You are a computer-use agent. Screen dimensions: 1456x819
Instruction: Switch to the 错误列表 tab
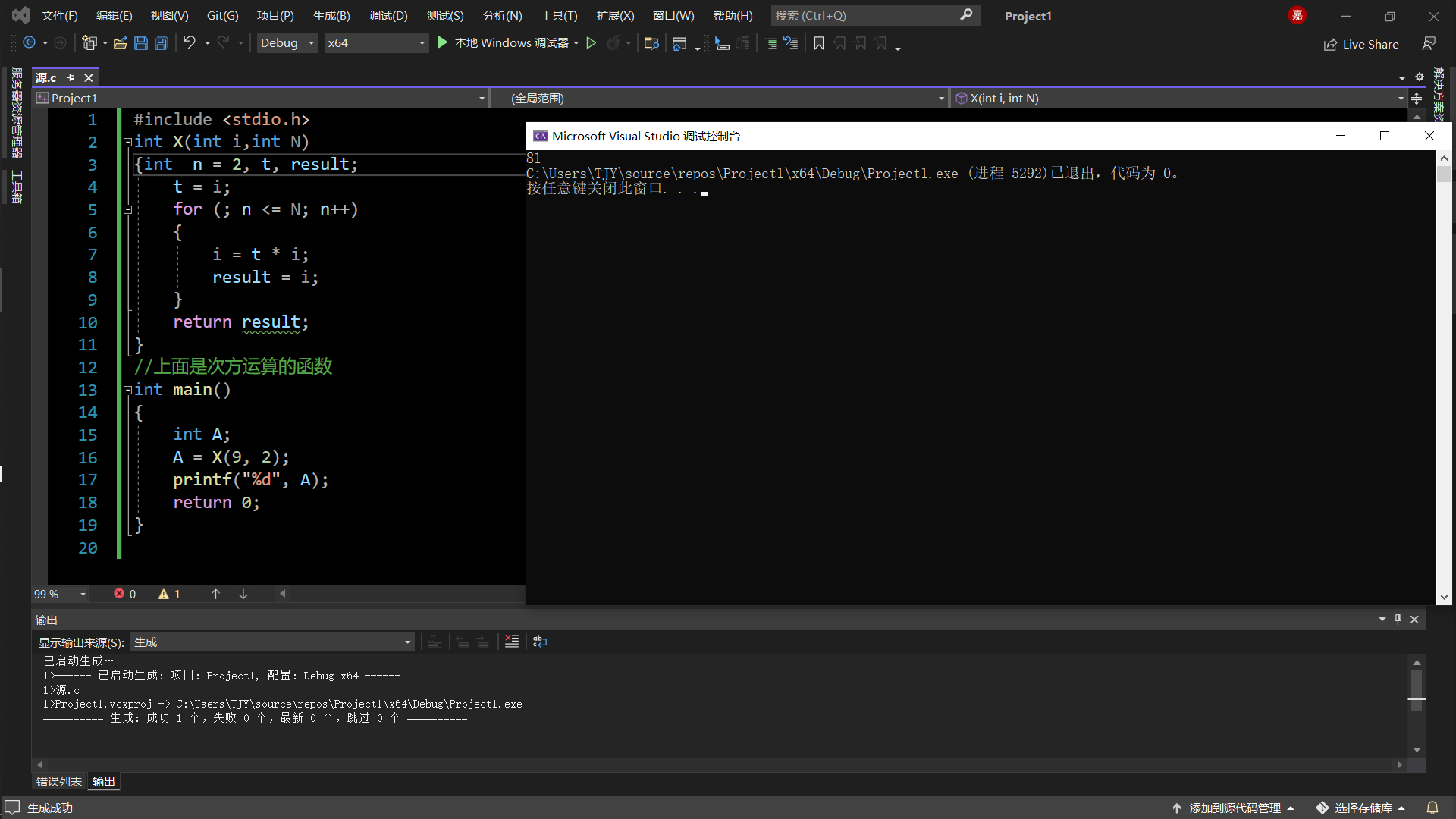pyautogui.click(x=58, y=781)
